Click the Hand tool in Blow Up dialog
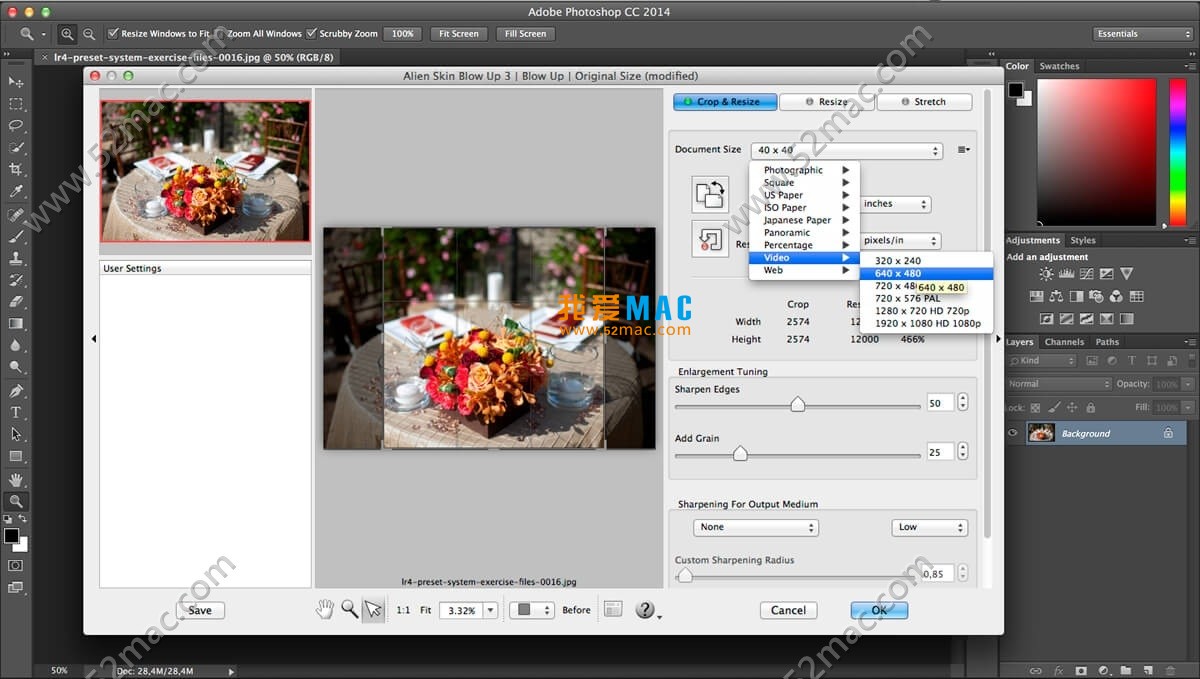The height and width of the screenshot is (679, 1200). pyautogui.click(x=325, y=609)
